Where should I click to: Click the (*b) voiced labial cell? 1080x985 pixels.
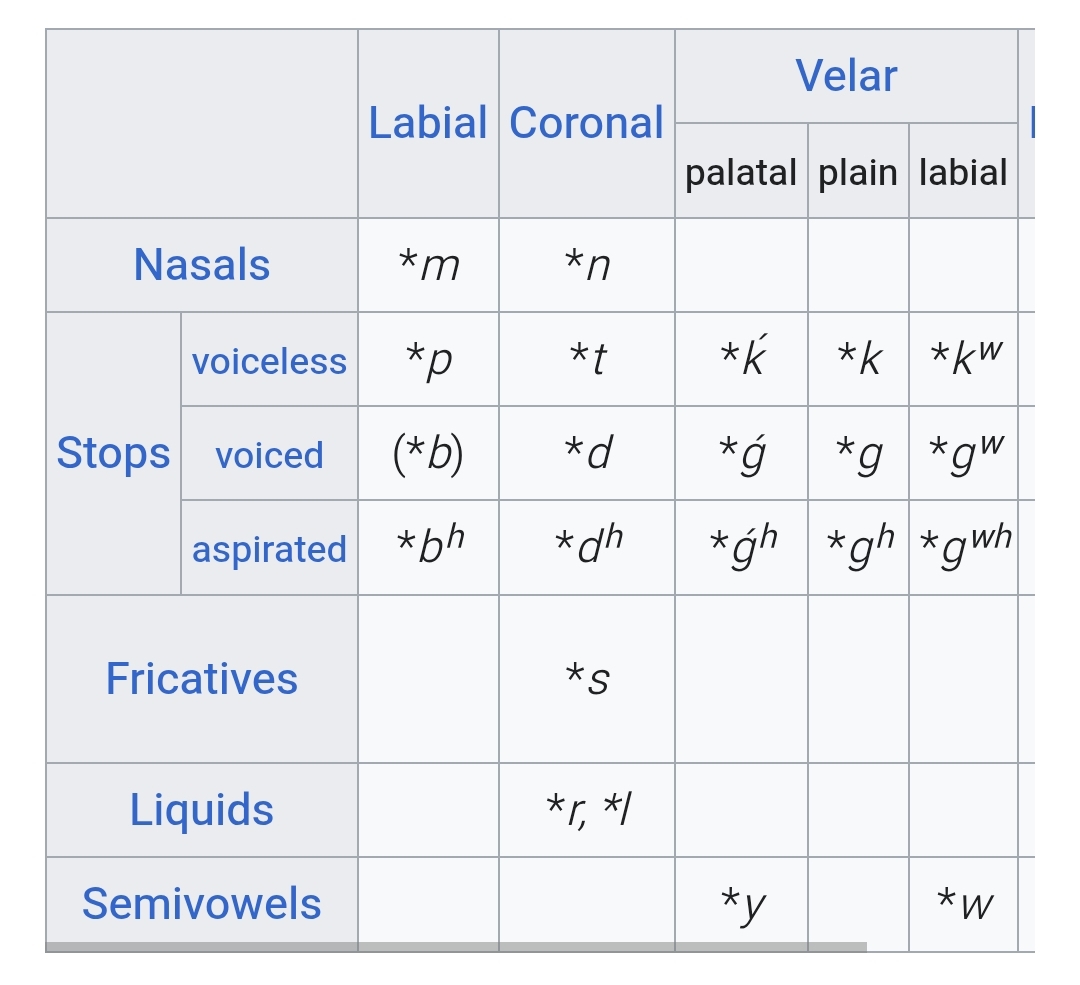428,454
